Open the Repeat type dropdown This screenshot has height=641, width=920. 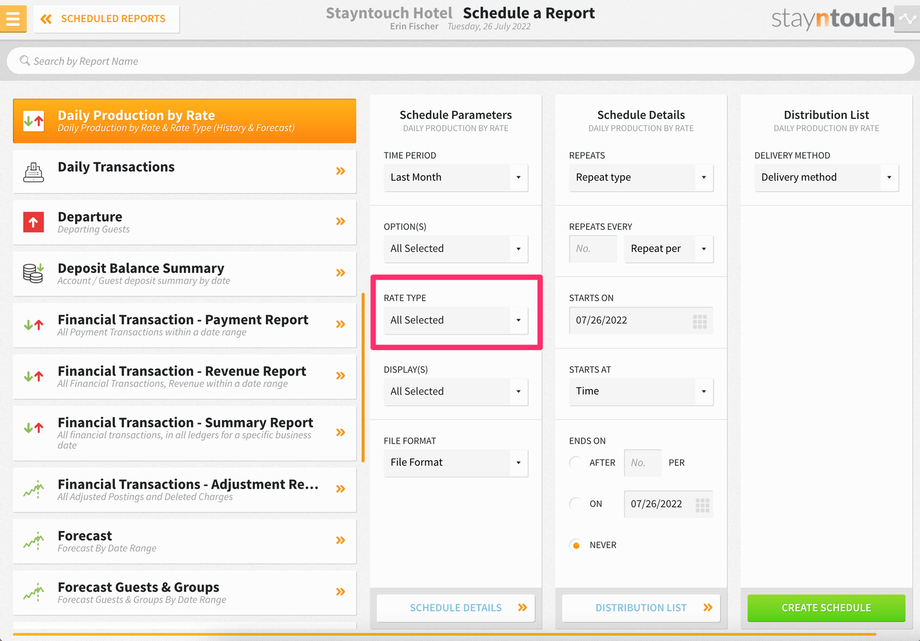(x=641, y=177)
